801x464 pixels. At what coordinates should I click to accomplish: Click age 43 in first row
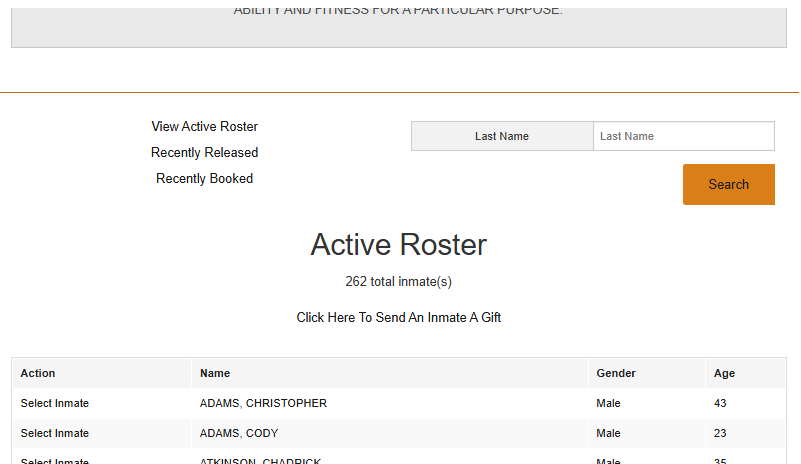click(x=720, y=403)
